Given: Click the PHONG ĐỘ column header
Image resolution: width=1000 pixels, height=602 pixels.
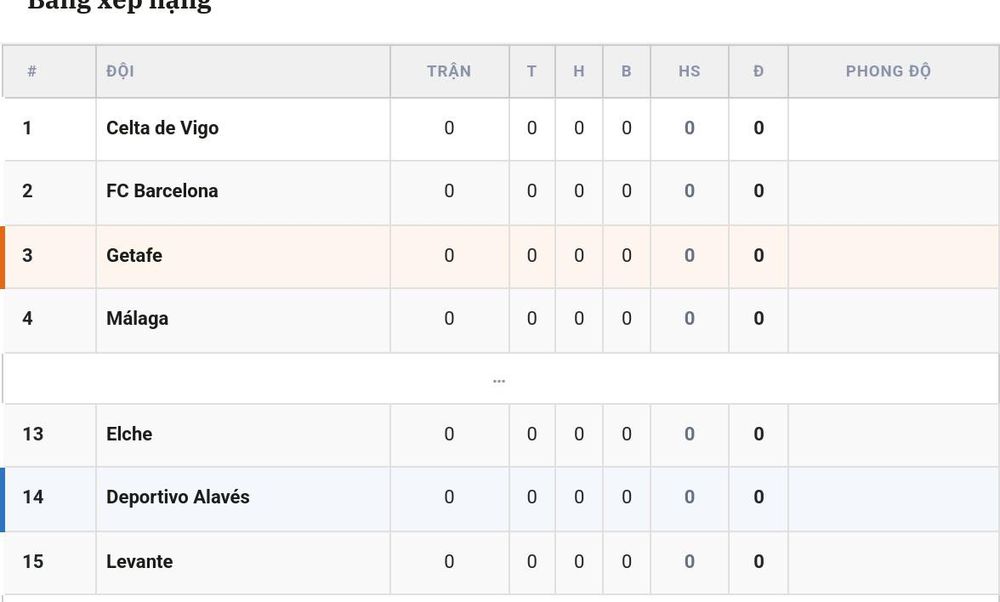Looking at the screenshot, I should pos(888,71).
